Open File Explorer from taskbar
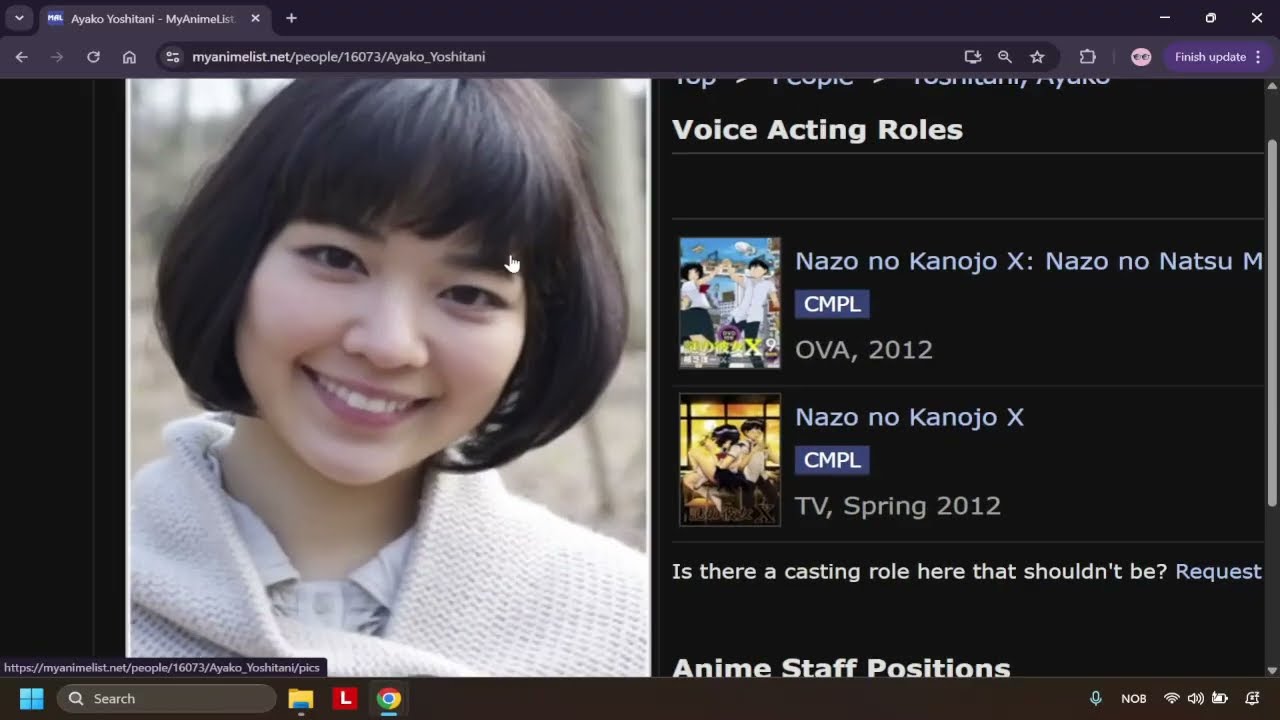The image size is (1280, 720). click(x=301, y=698)
